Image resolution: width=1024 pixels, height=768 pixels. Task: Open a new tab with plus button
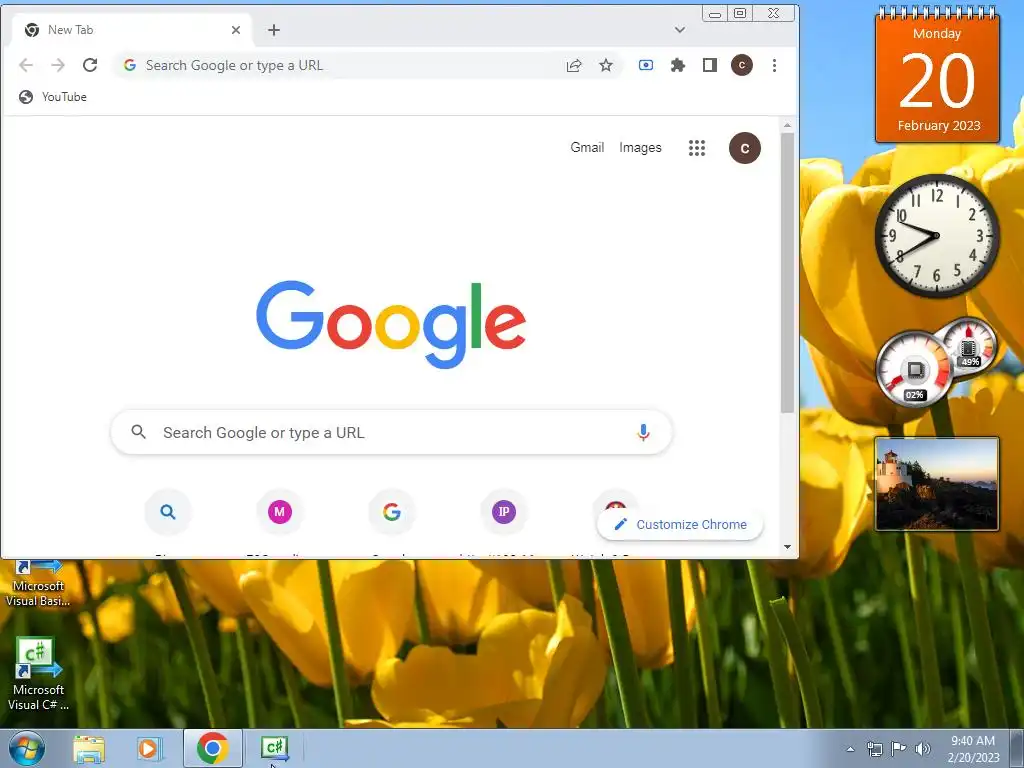point(274,30)
